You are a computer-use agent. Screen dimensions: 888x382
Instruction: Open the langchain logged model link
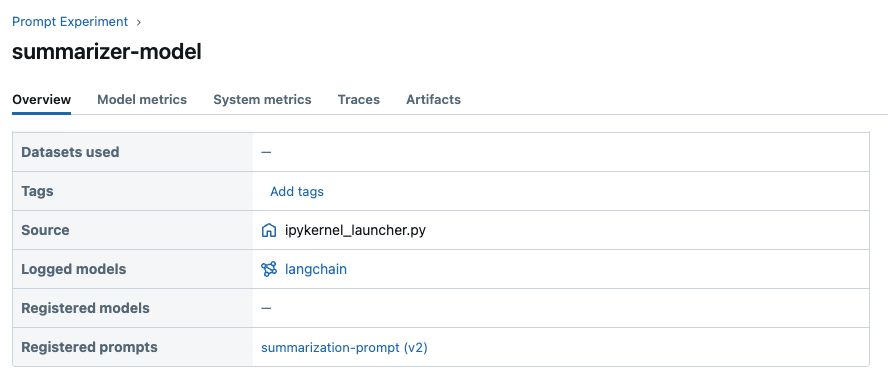(x=315, y=269)
